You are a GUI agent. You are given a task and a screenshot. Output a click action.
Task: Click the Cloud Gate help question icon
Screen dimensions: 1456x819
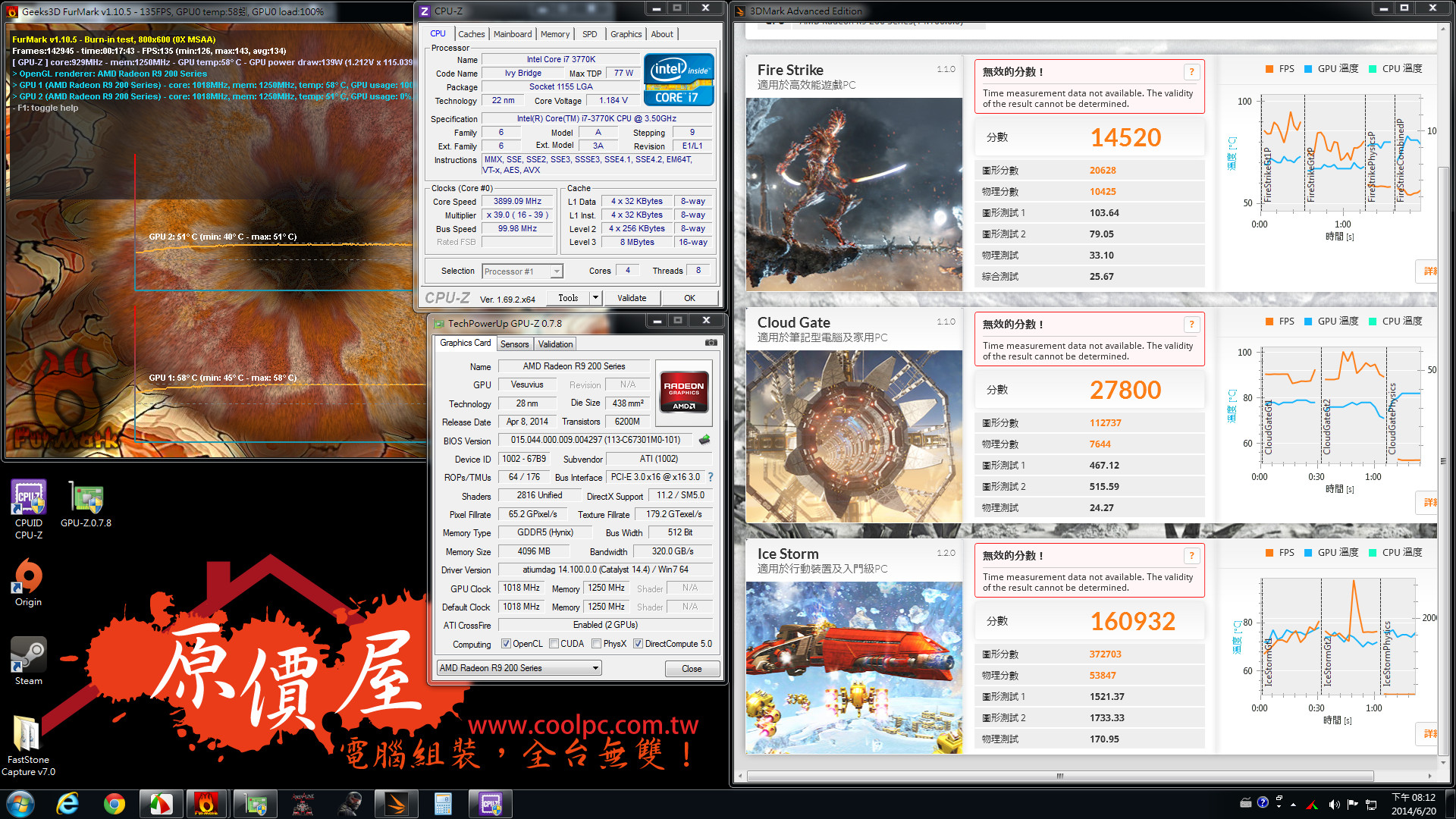[x=1191, y=325]
